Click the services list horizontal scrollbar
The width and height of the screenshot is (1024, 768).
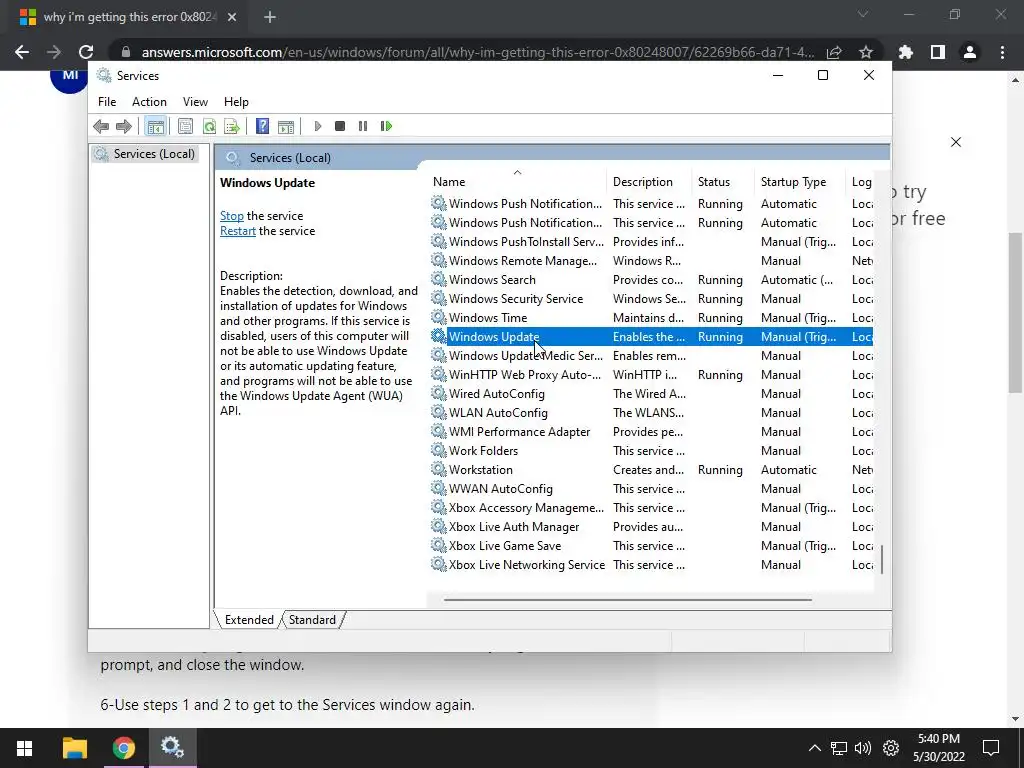pos(628,600)
